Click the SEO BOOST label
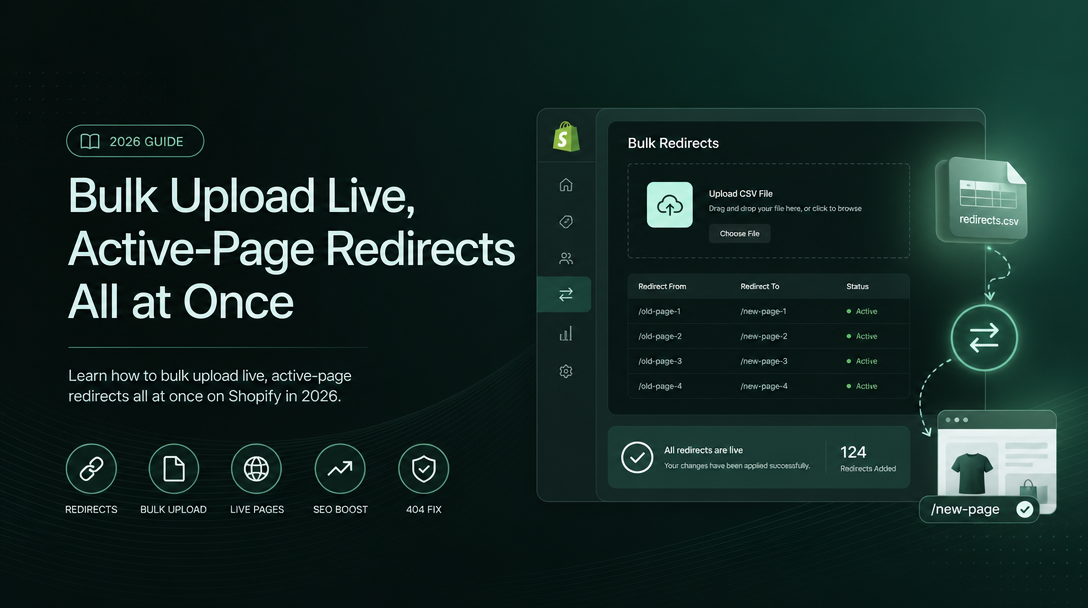 pyautogui.click(x=340, y=509)
